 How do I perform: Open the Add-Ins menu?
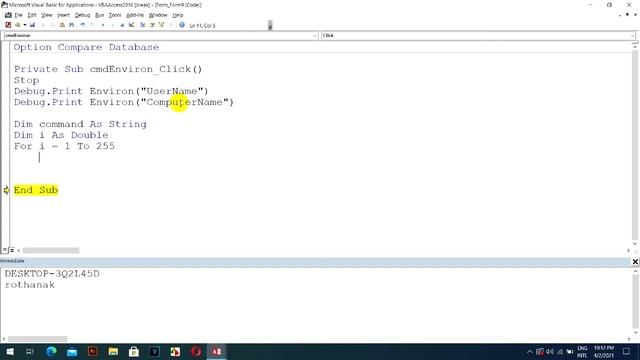135,15
